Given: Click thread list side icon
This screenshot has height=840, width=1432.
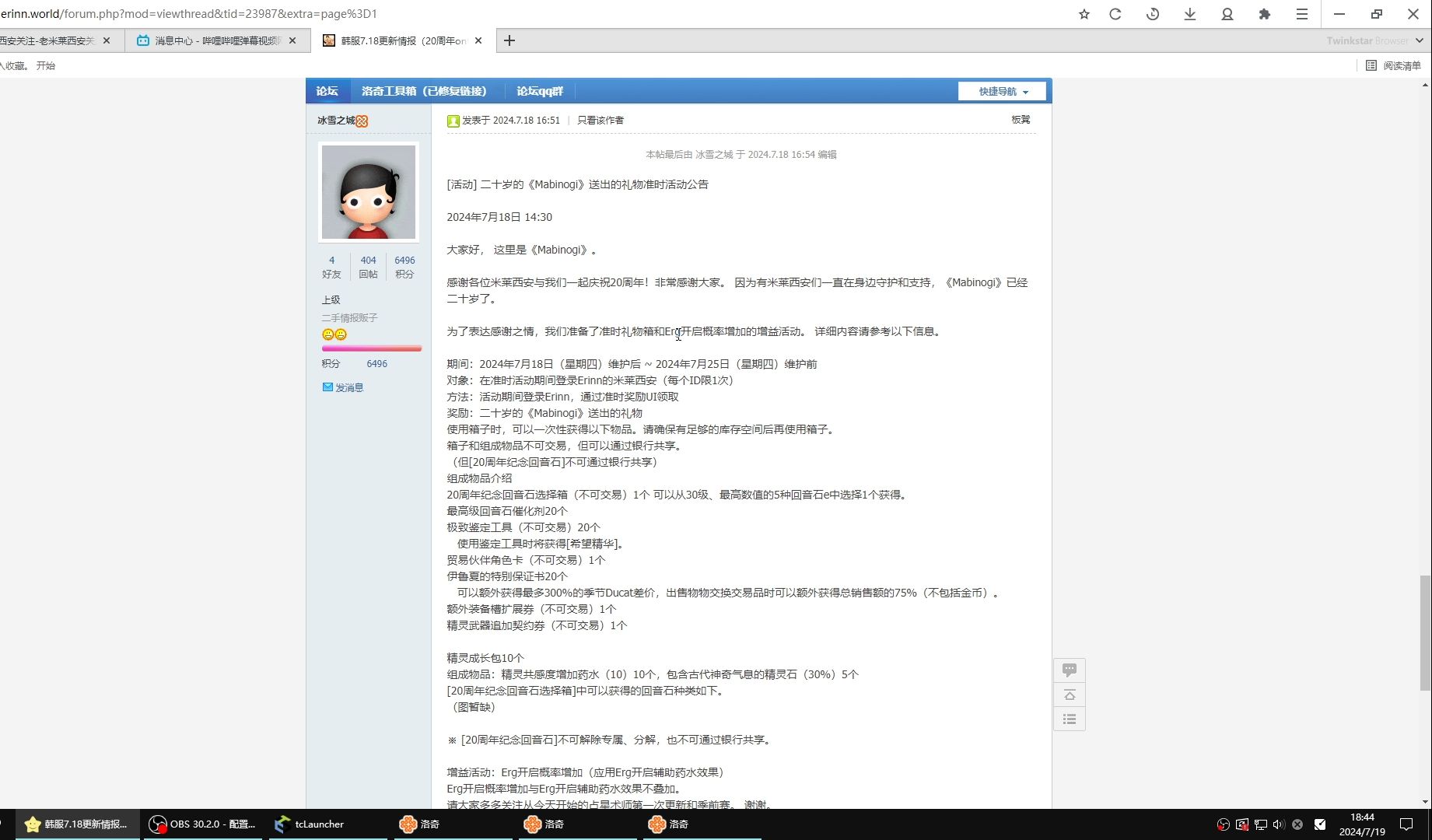Looking at the screenshot, I should coord(1070,719).
